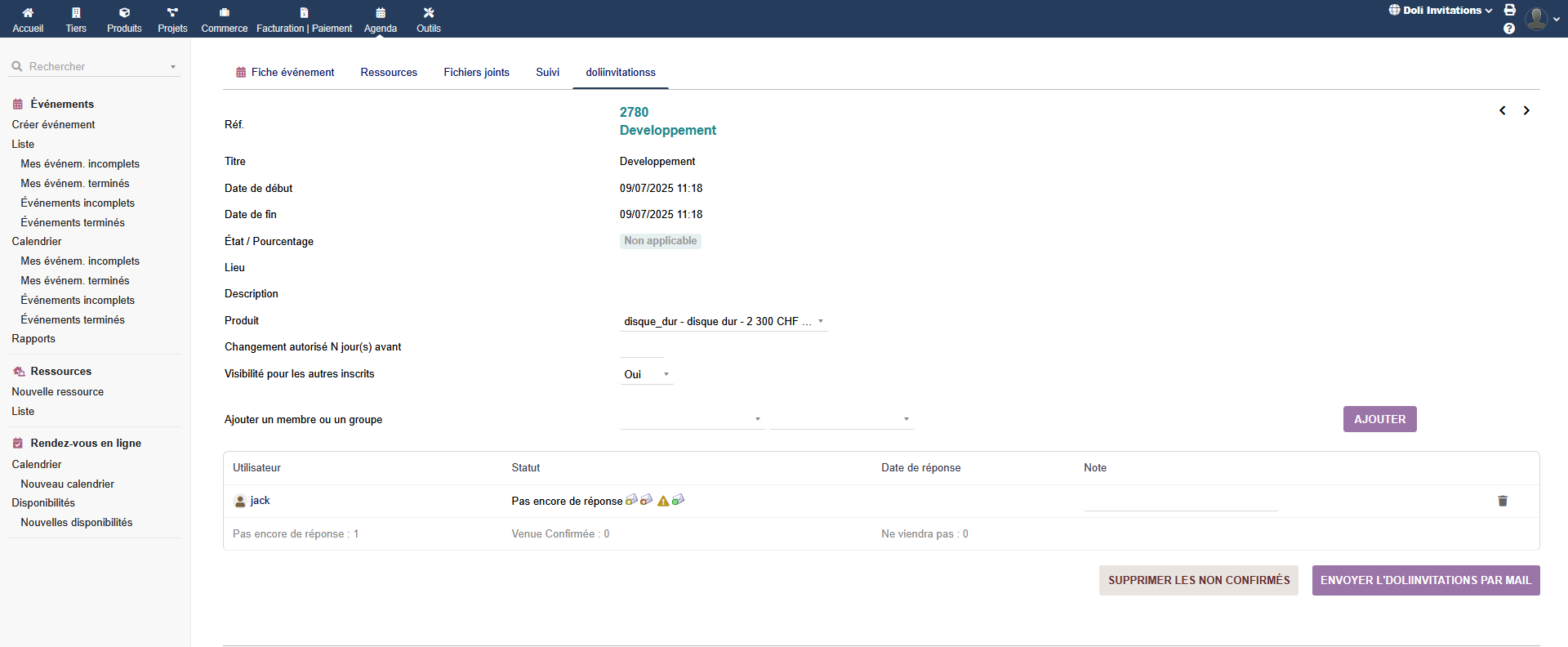Go to next event with right chevron
This screenshot has height=647, width=1568.
pos(1526,110)
